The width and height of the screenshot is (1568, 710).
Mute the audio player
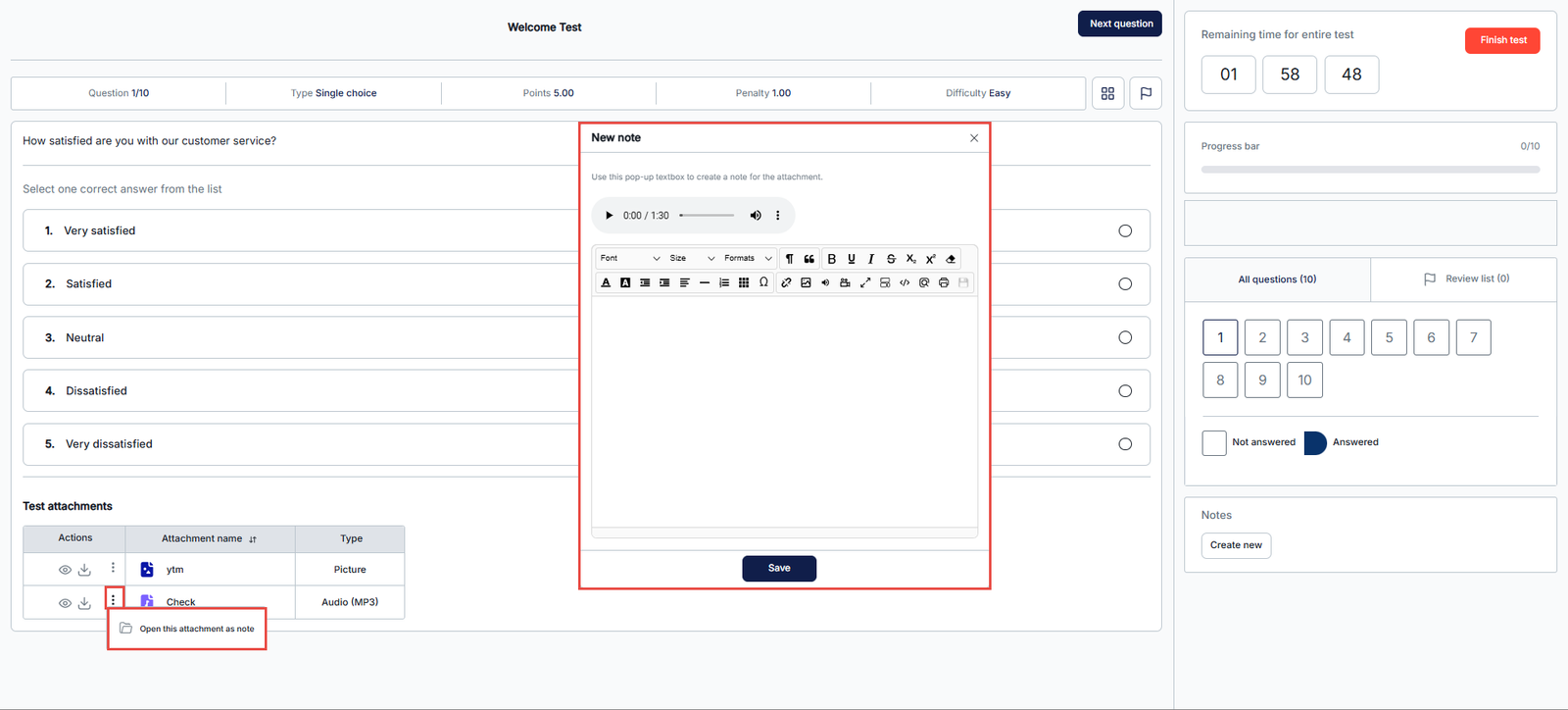coord(756,216)
